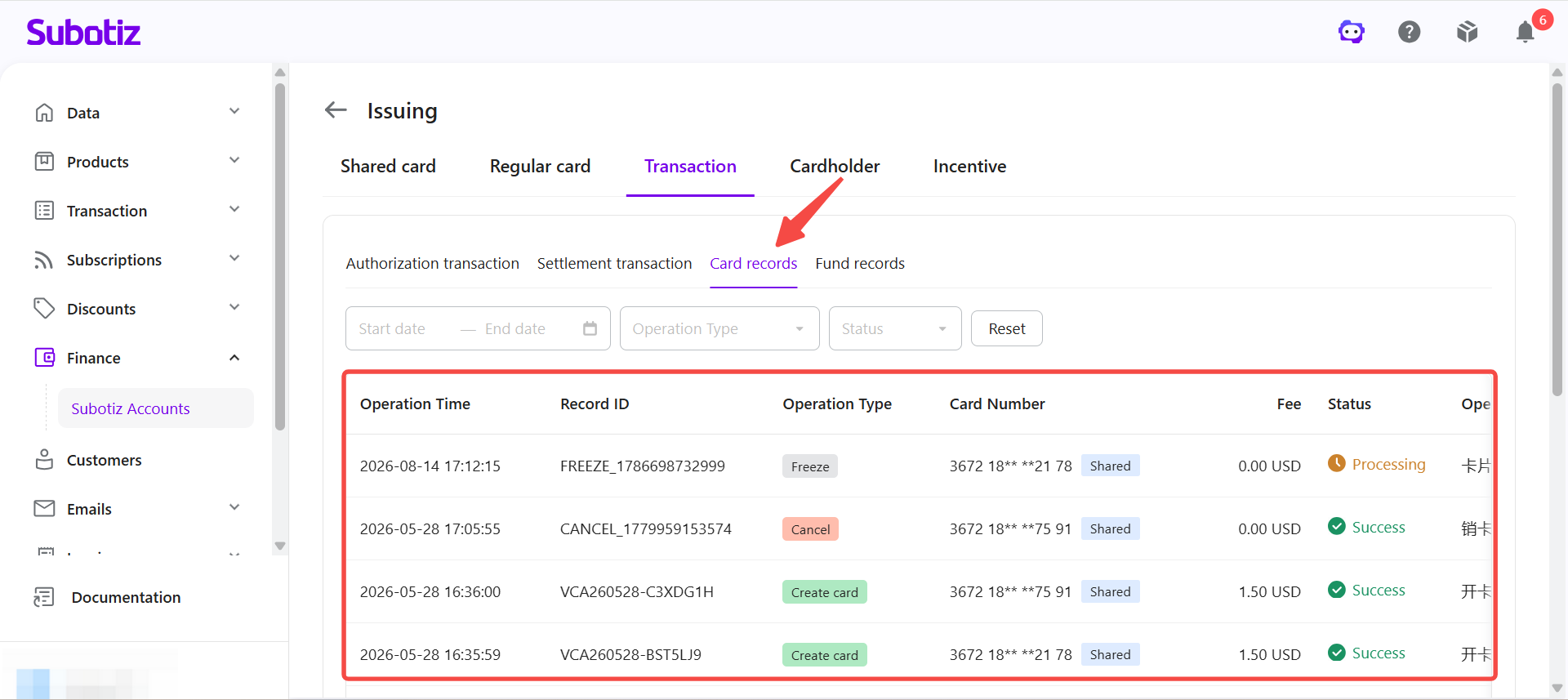Switch to the Regular card tab
Viewport: 1568px width, 700px height.
[540, 167]
